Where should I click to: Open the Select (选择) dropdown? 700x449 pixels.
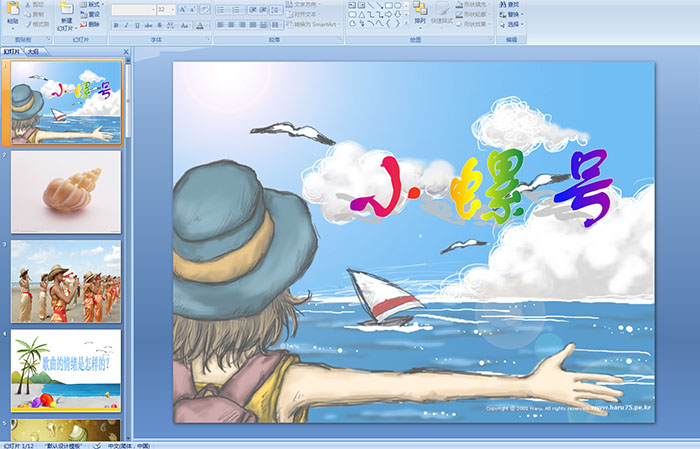point(512,25)
